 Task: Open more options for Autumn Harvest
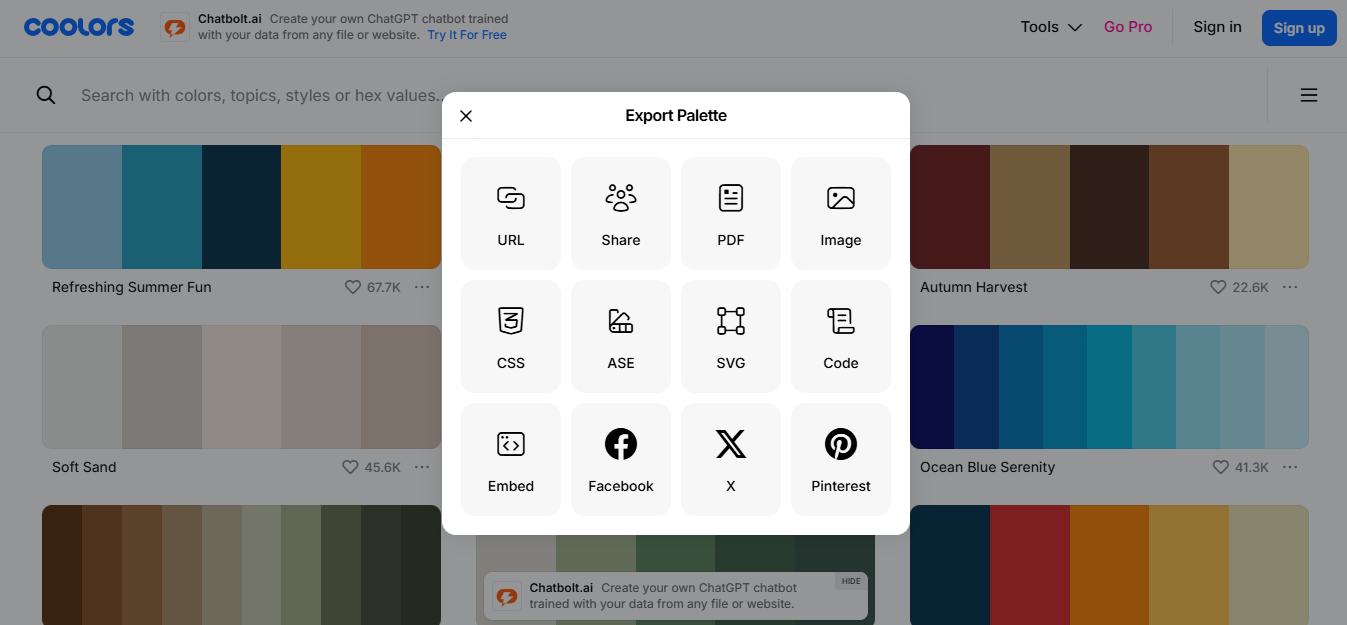1290,287
